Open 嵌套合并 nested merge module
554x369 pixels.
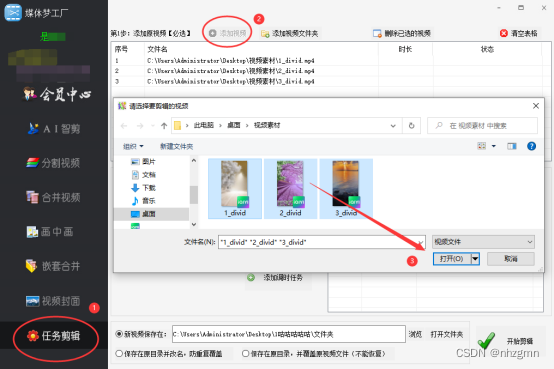click(53, 266)
